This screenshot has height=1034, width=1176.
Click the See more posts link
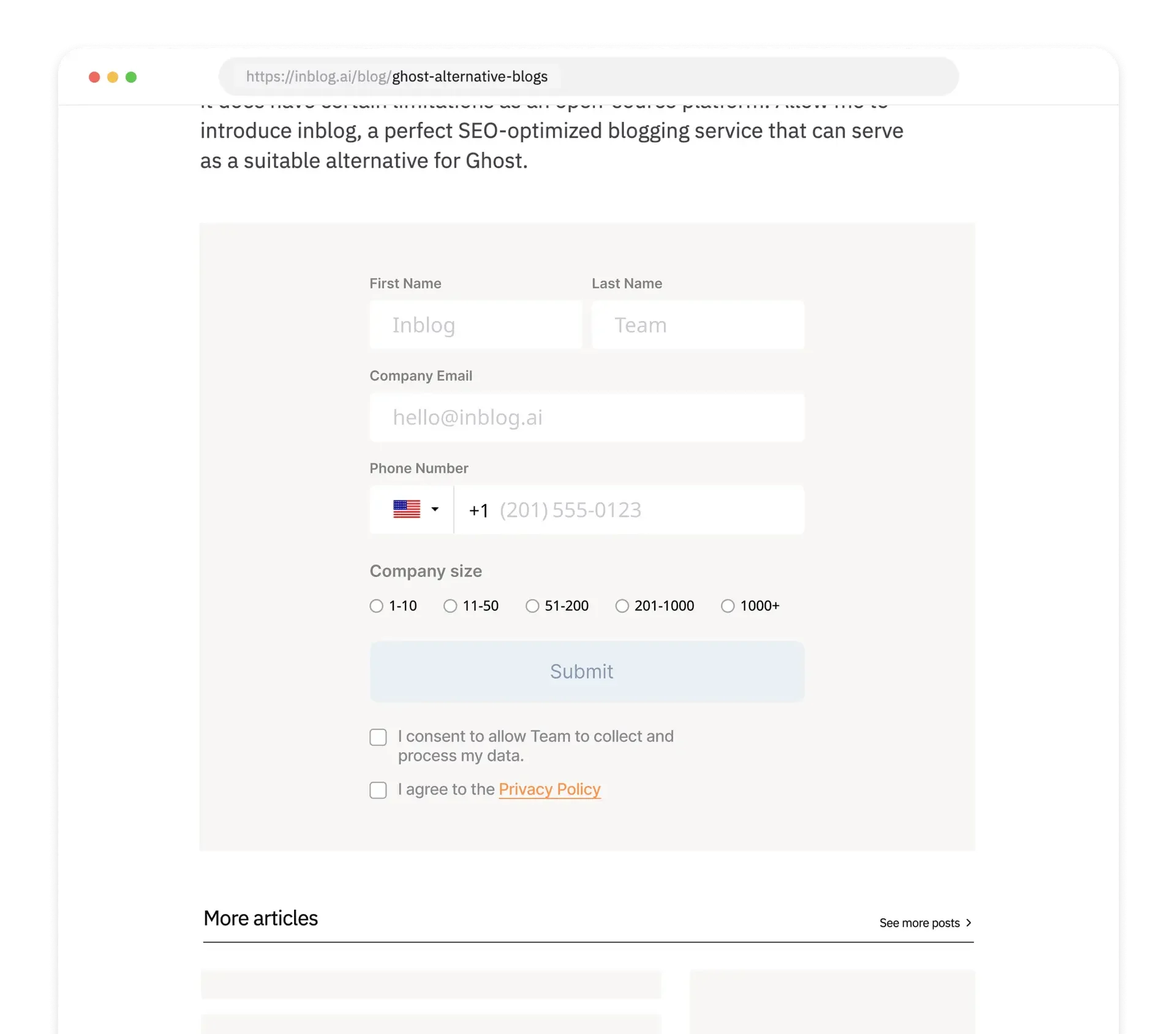pyautogui.click(x=919, y=923)
